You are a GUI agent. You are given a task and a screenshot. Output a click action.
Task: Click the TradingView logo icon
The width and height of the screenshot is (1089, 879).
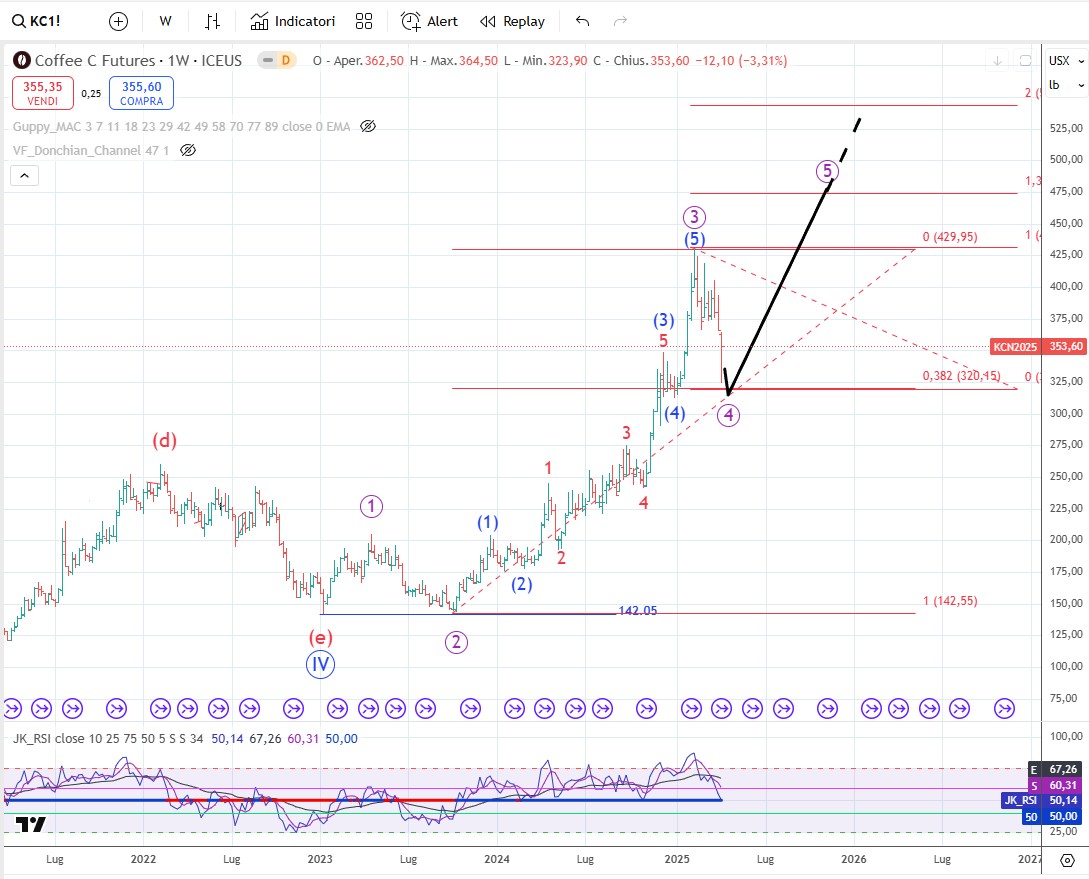tap(31, 824)
